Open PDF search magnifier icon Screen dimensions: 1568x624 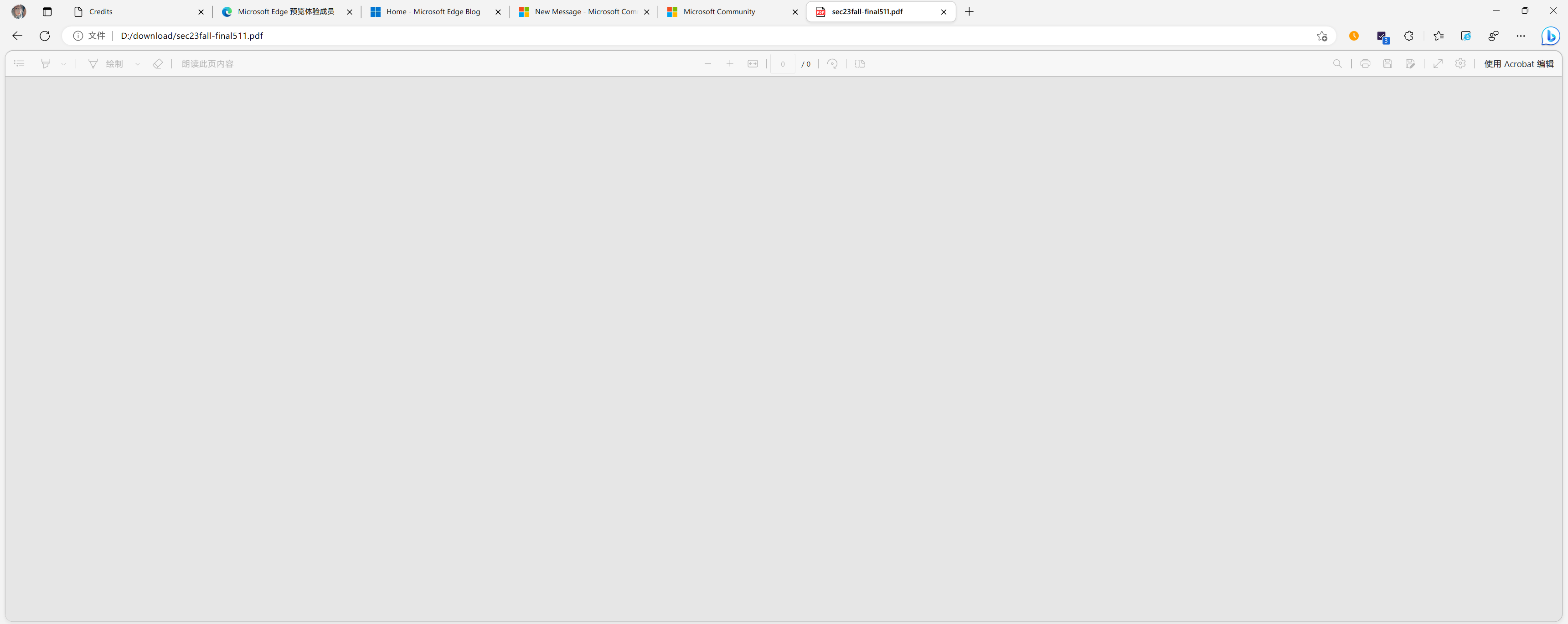point(1337,63)
